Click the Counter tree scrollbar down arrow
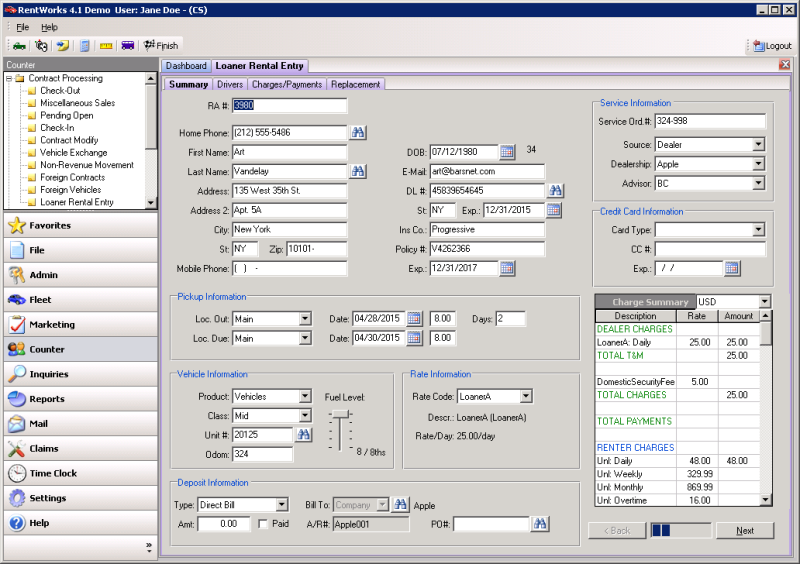This screenshot has width=800, height=564. tap(151, 203)
